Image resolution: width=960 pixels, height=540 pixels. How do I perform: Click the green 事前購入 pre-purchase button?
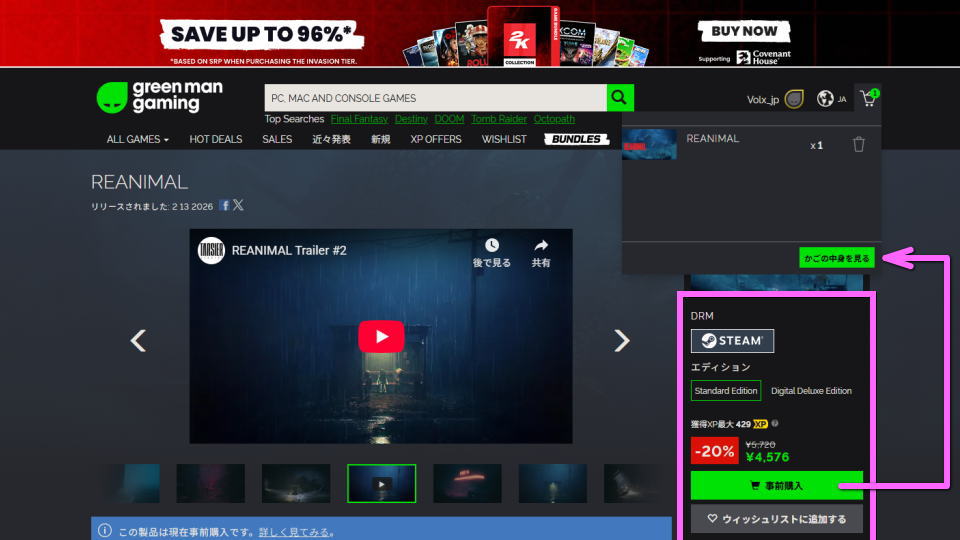pyautogui.click(x=776, y=486)
